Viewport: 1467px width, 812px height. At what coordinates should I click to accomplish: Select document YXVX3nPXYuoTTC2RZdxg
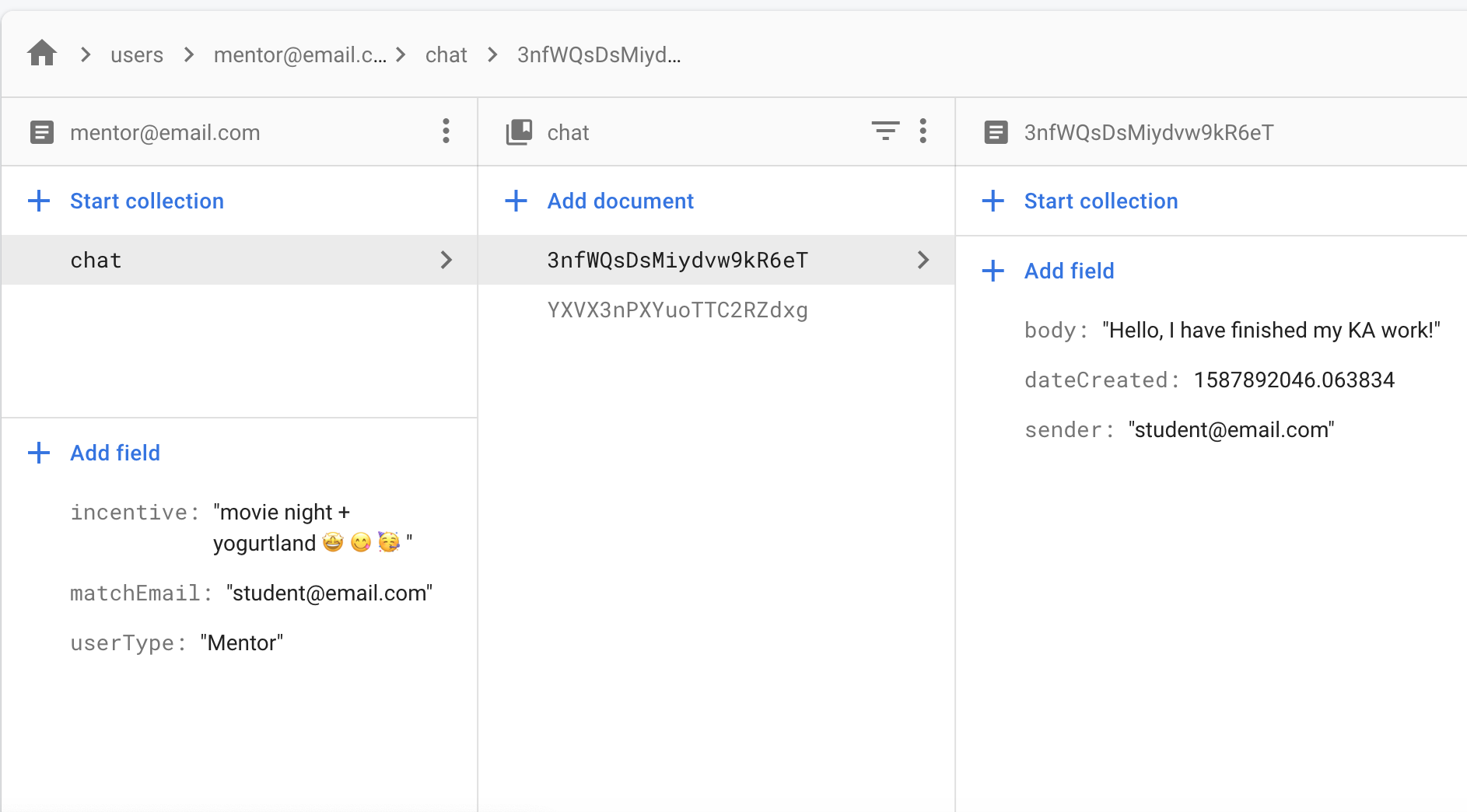coord(677,310)
